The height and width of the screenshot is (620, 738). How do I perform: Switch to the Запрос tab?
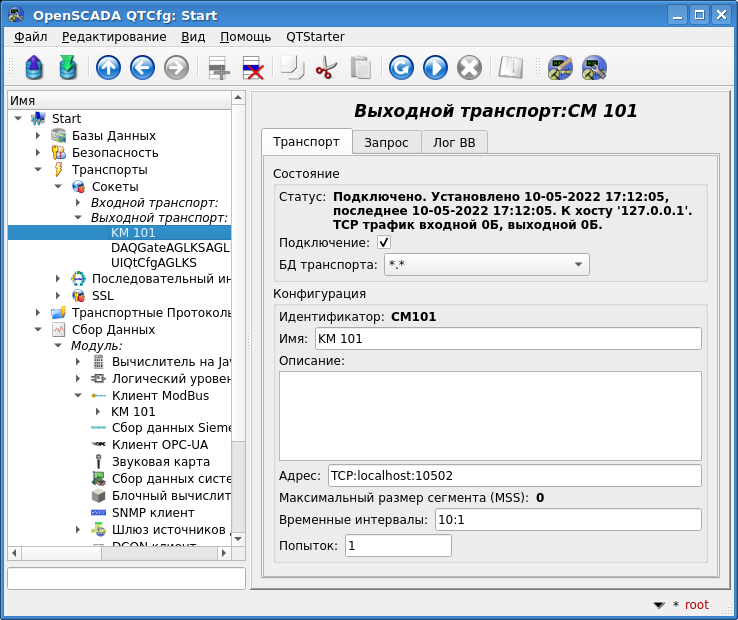(386, 142)
